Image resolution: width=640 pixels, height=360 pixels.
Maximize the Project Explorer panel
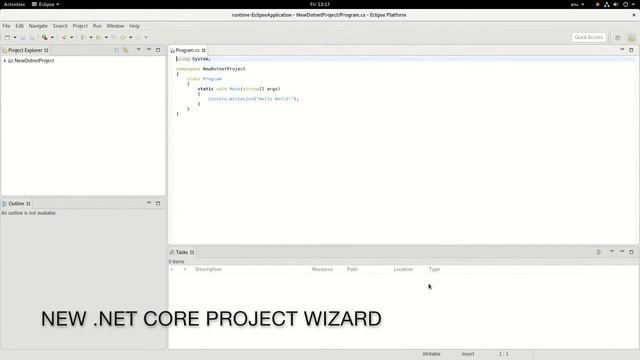pyautogui.click(x=158, y=50)
